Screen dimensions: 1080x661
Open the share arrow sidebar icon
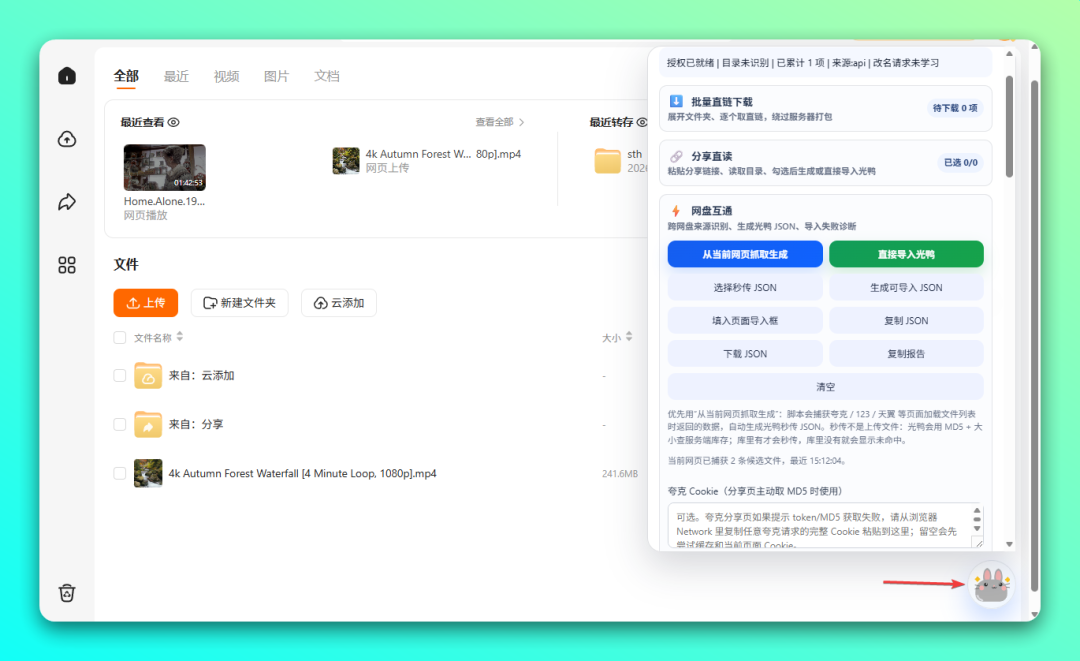coord(67,202)
